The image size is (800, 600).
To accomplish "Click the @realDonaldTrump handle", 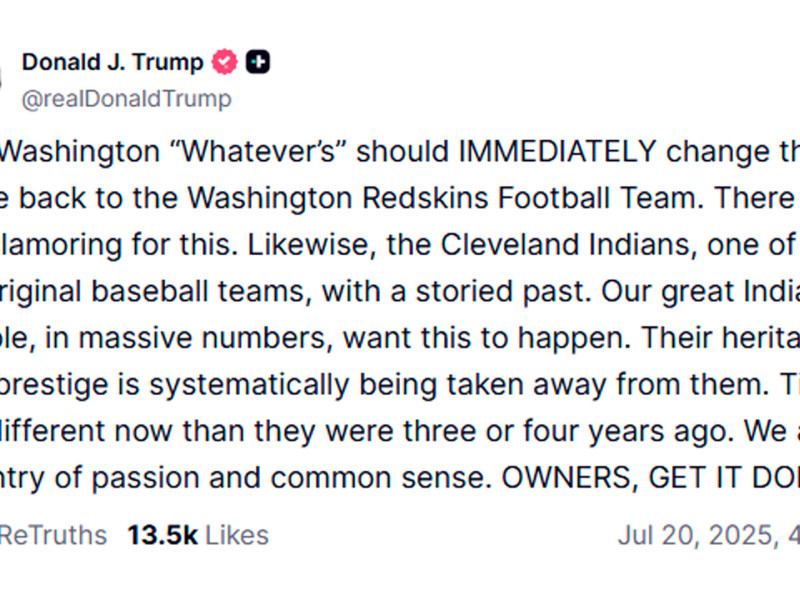I will 126,98.
